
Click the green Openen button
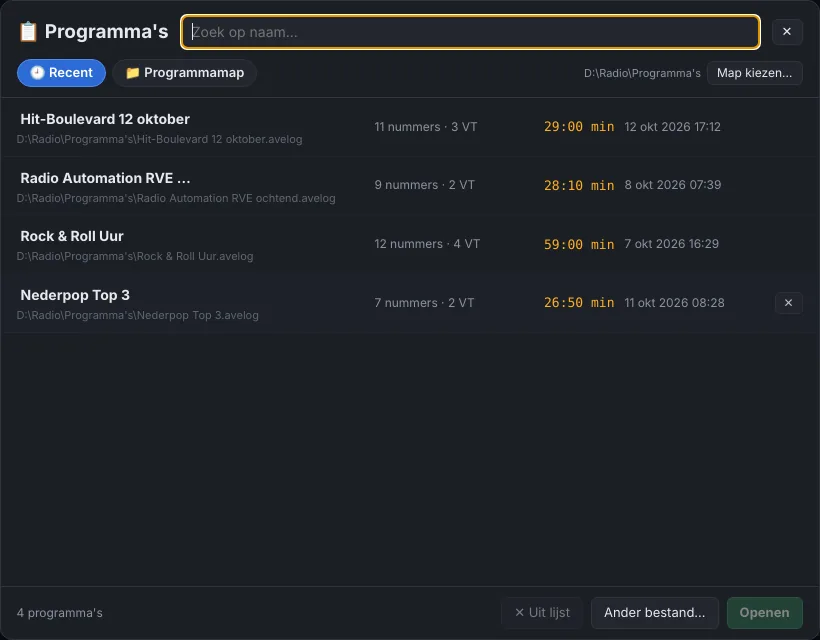point(765,612)
